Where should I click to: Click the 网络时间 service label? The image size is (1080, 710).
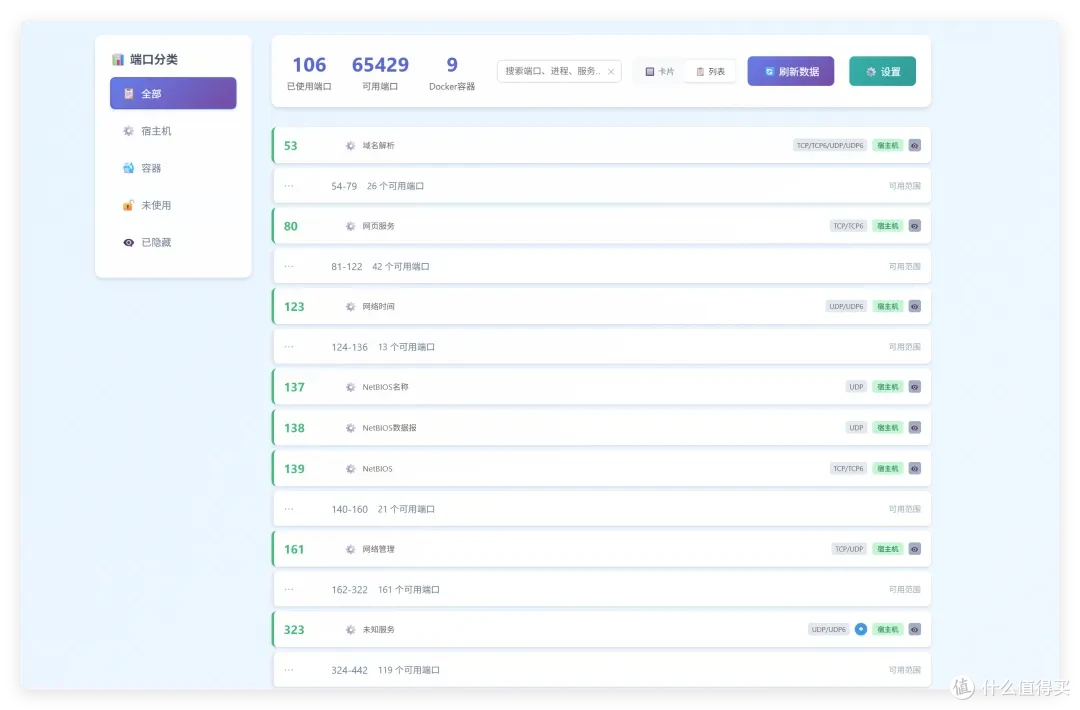(x=378, y=306)
